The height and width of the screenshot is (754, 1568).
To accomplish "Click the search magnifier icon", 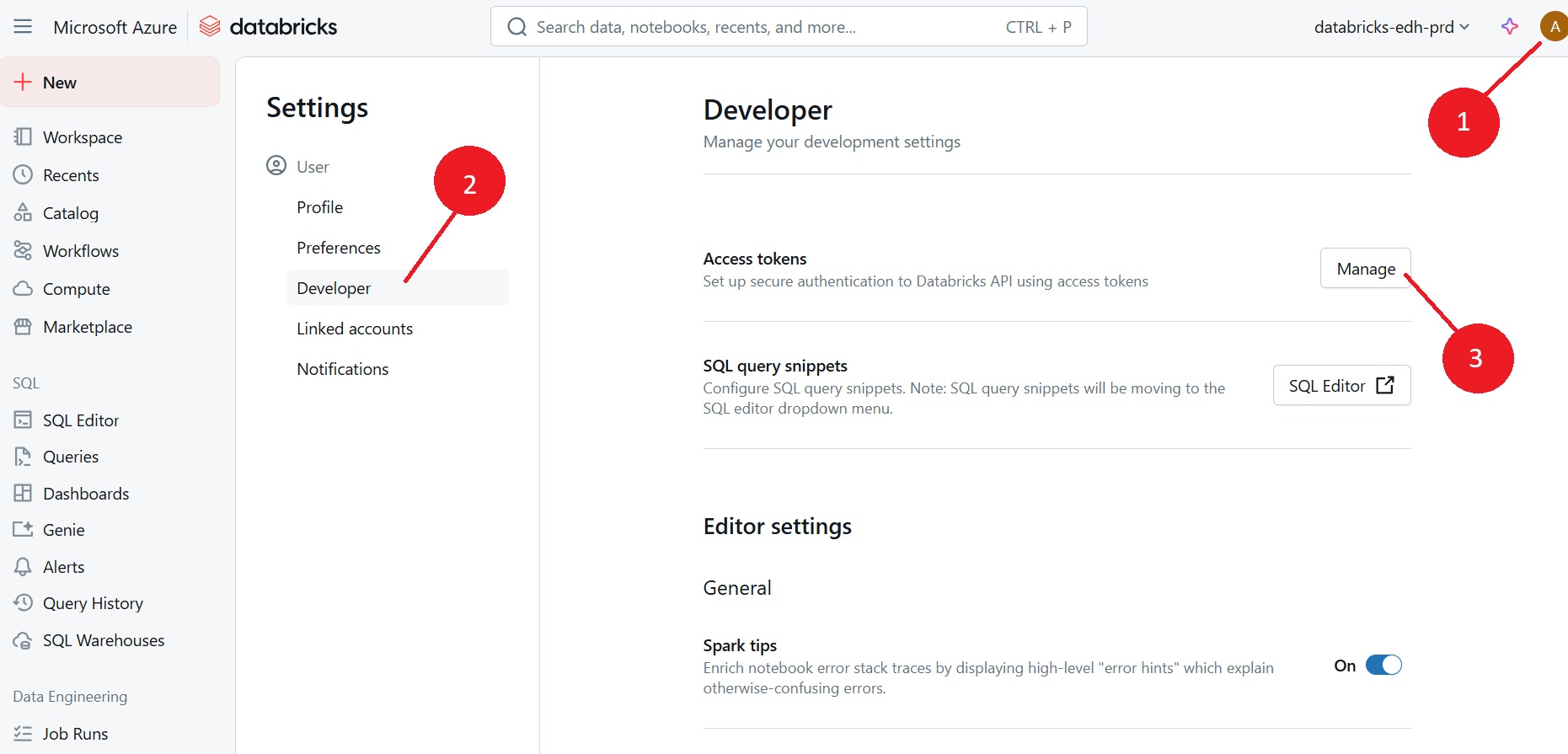I will (516, 27).
